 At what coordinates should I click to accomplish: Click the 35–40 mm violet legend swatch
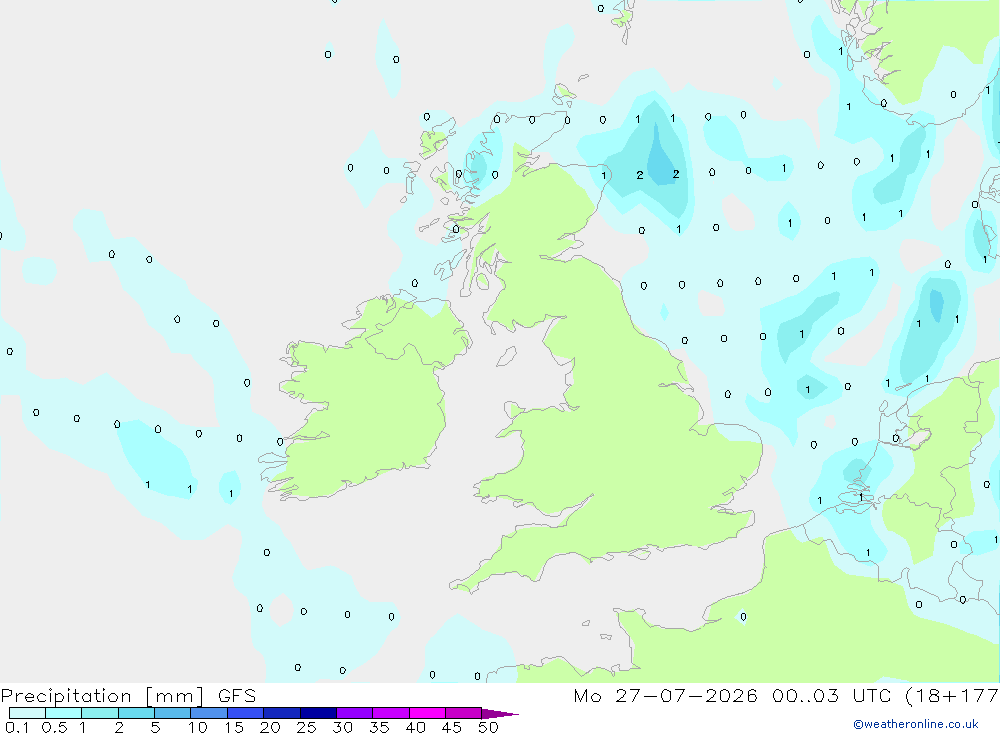391,713
